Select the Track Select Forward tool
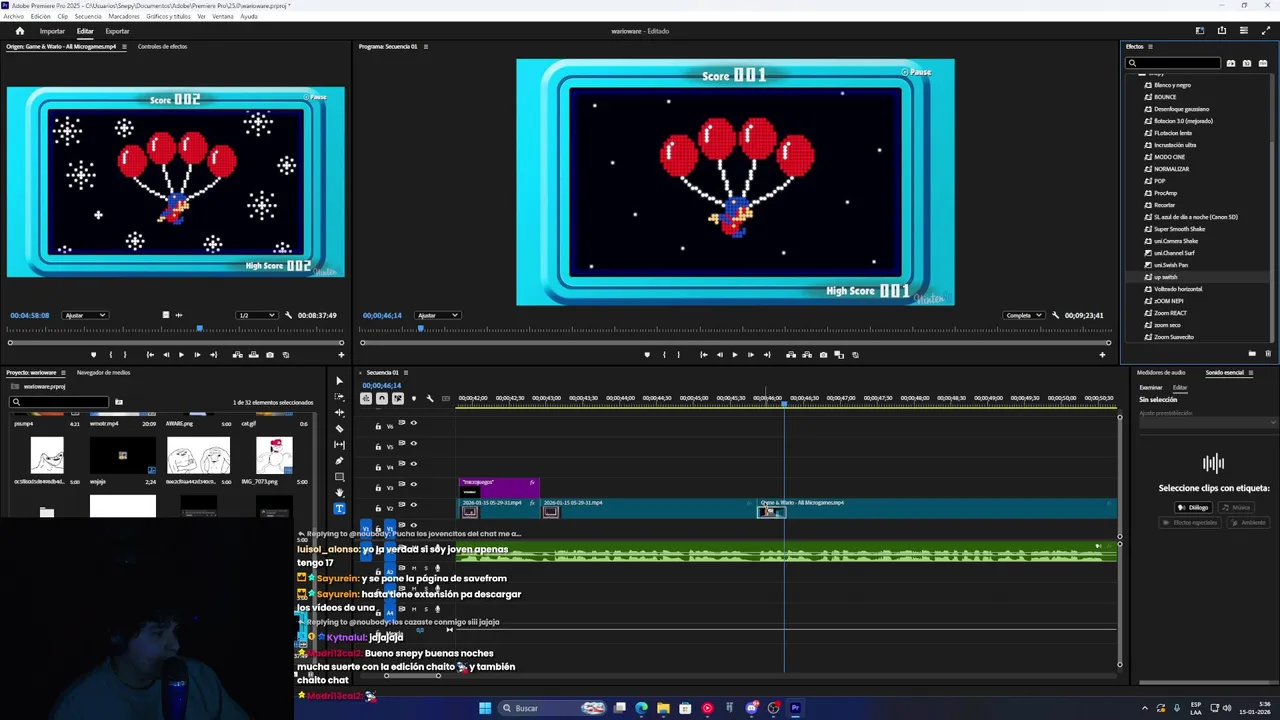Image resolution: width=1280 pixels, height=720 pixels. 339,397
